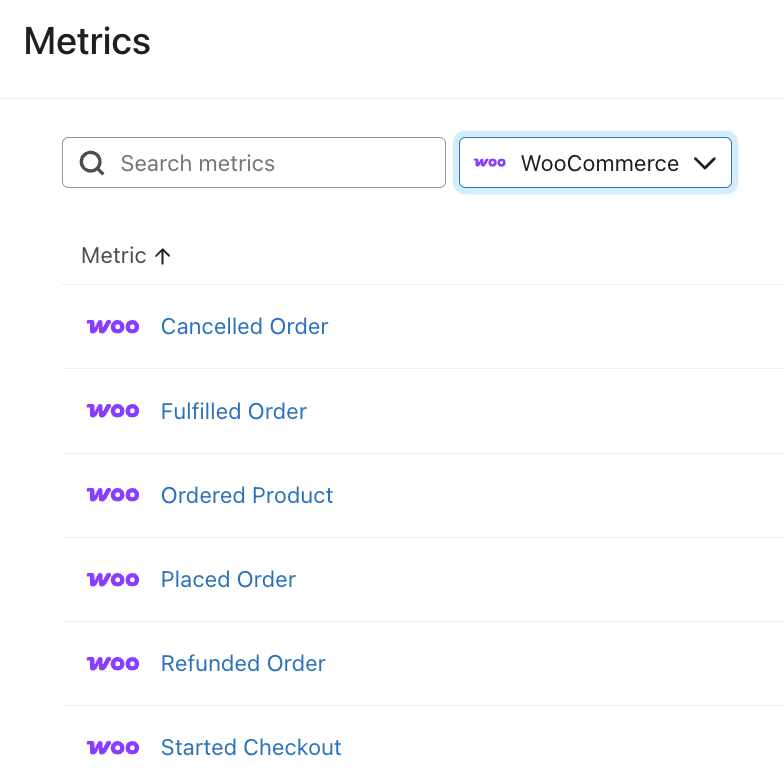
Task: Open the Cancelled Order metric
Action: tap(244, 326)
